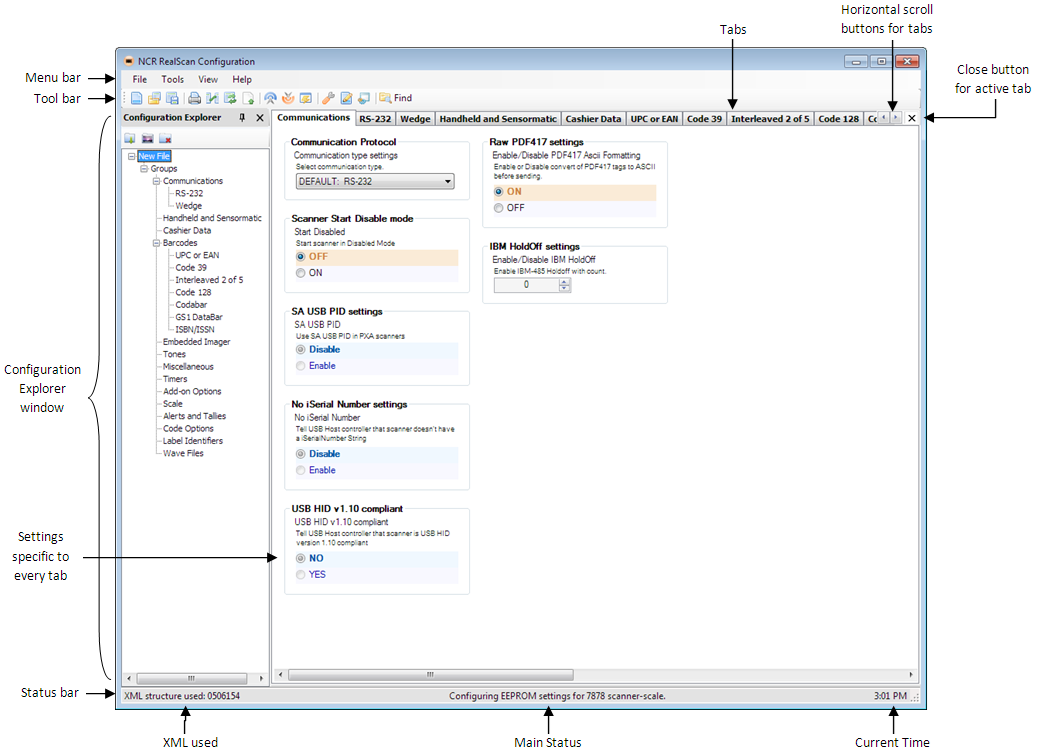Select Wave Files in the tree
The image size is (1037, 755).
(183, 454)
